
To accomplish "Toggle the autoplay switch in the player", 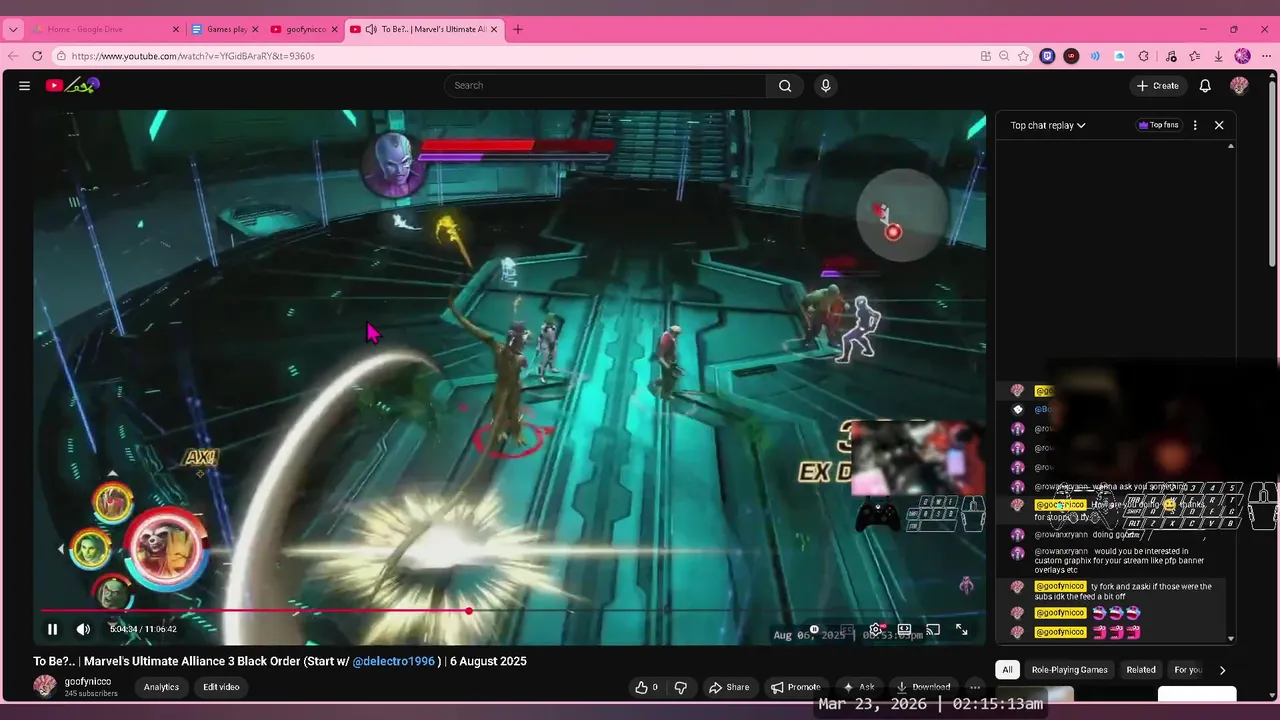I will 815,630.
